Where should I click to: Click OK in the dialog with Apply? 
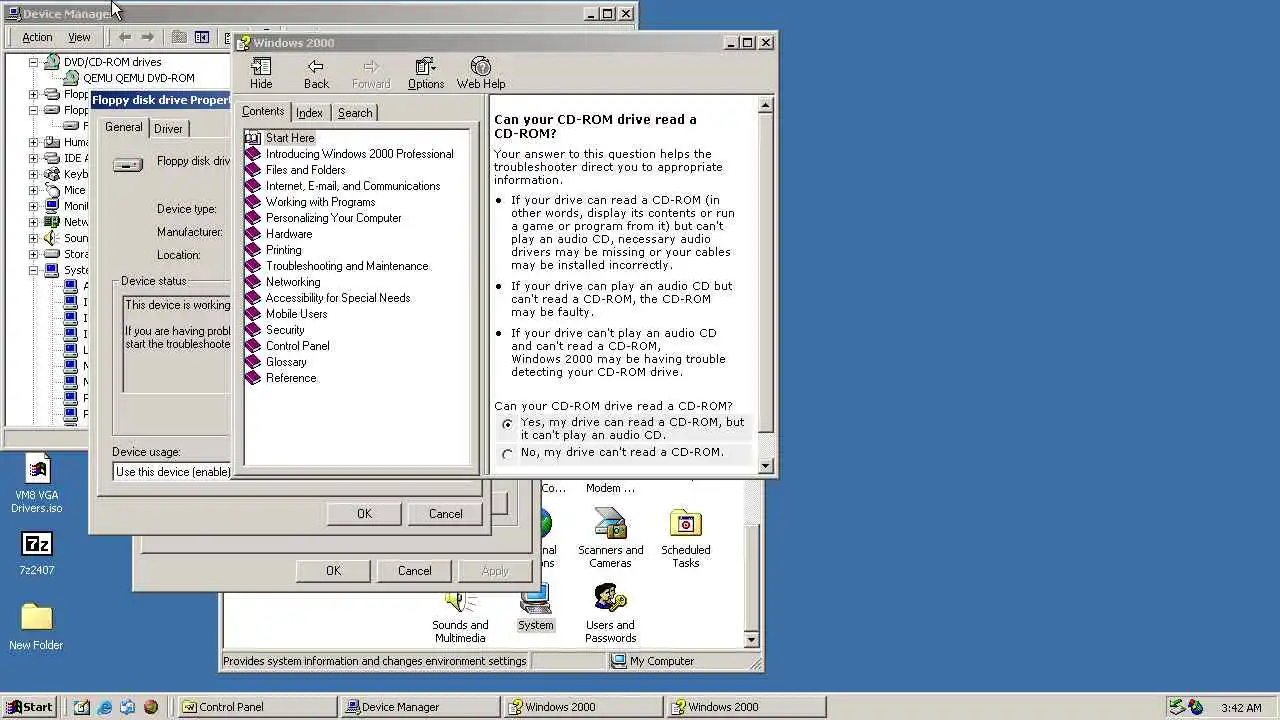(x=333, y=571)
